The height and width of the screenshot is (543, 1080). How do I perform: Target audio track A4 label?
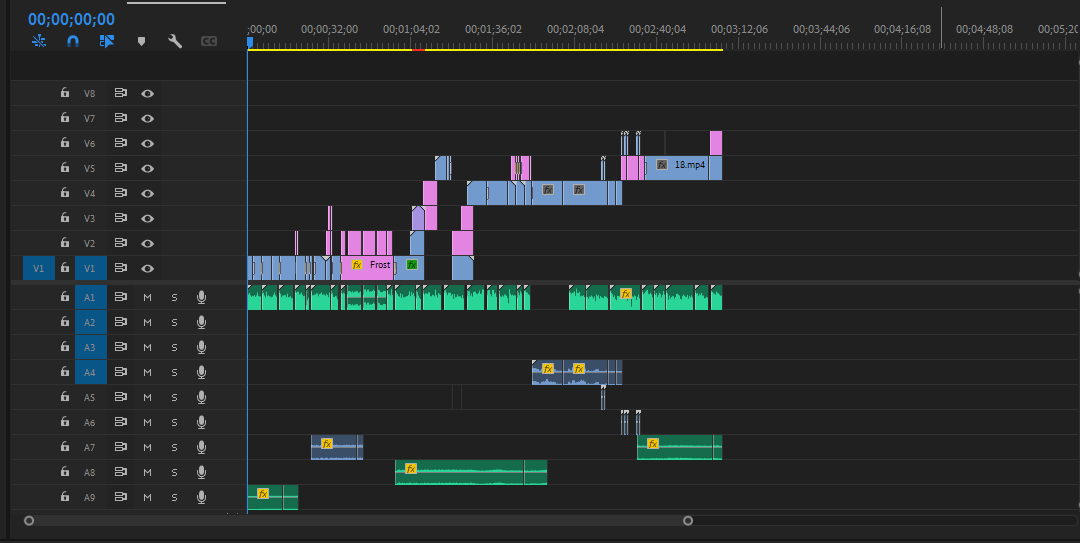90,372
